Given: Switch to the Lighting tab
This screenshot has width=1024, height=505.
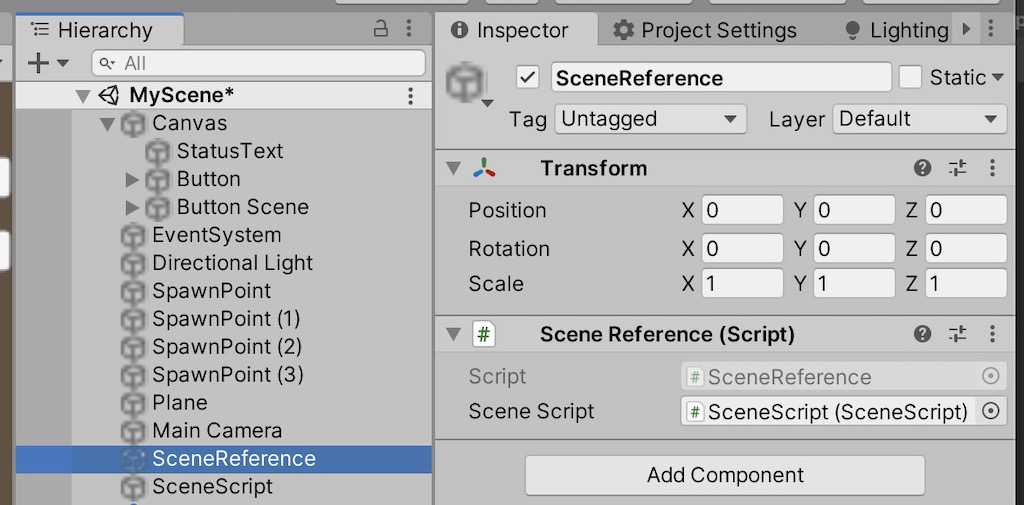Looking at the screenshot, I should (896, 30).
